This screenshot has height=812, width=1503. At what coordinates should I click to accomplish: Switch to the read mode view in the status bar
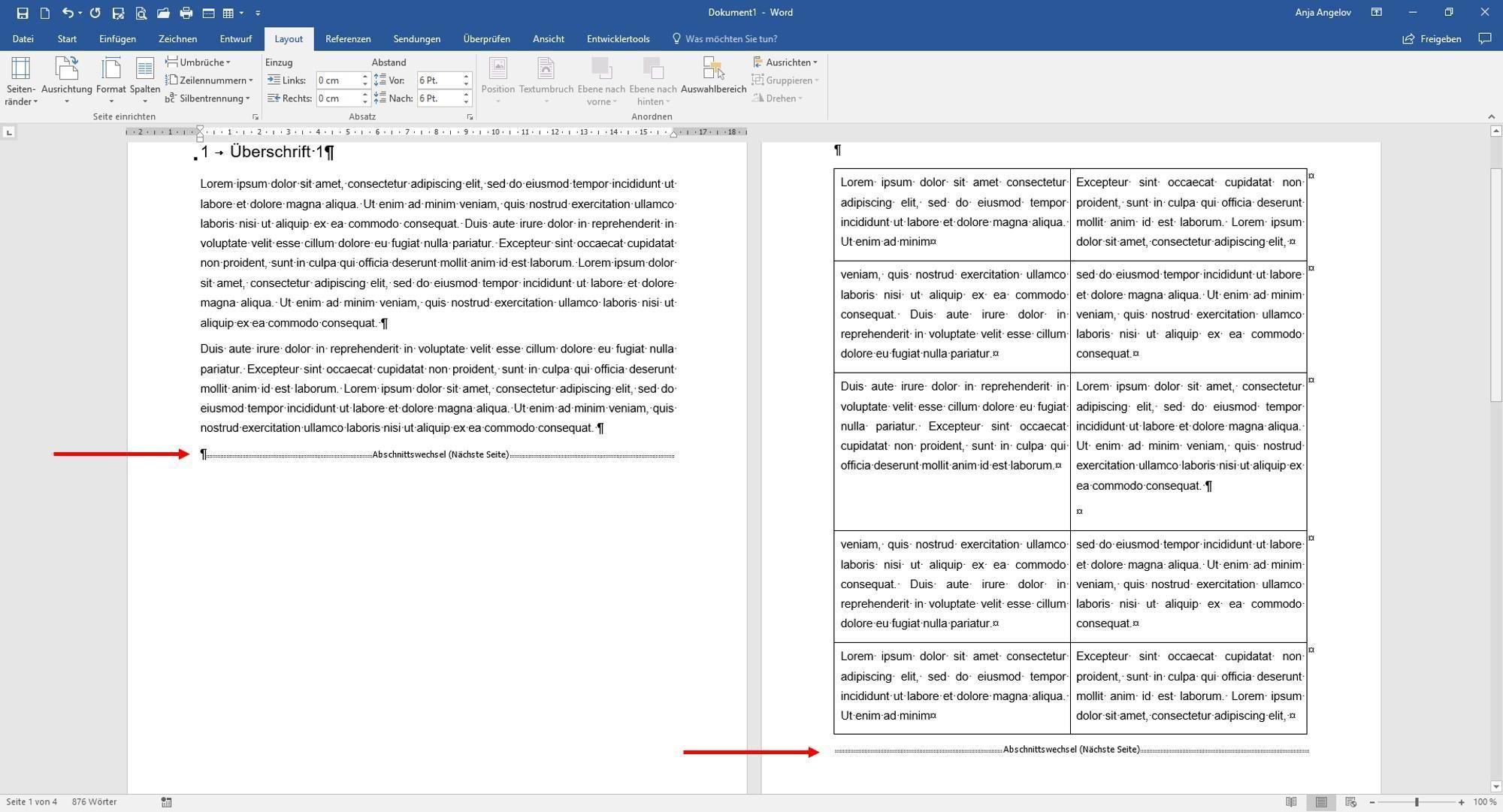click(x=1291, y=802)
